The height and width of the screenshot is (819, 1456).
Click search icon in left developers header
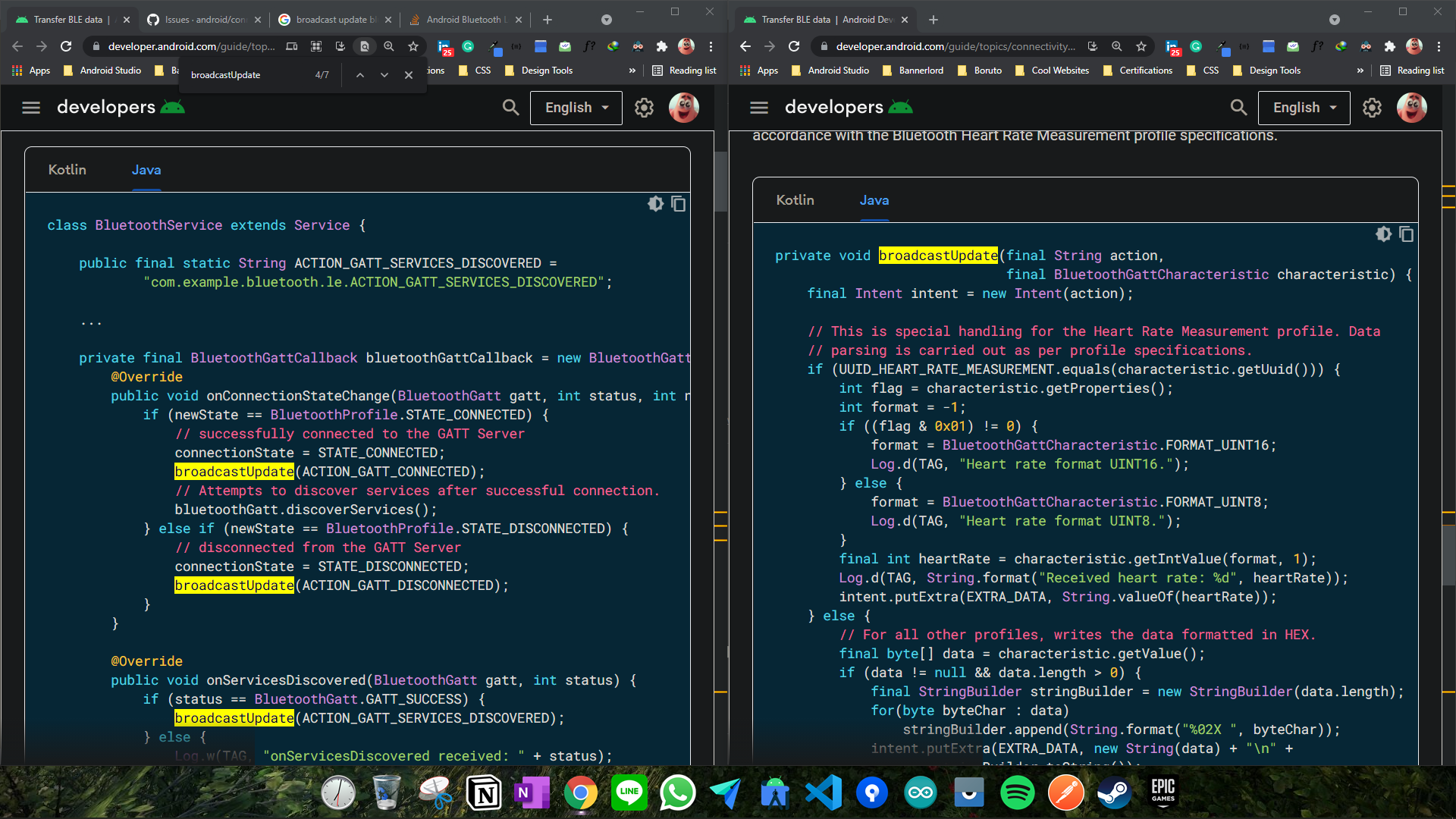pos(511,108)
